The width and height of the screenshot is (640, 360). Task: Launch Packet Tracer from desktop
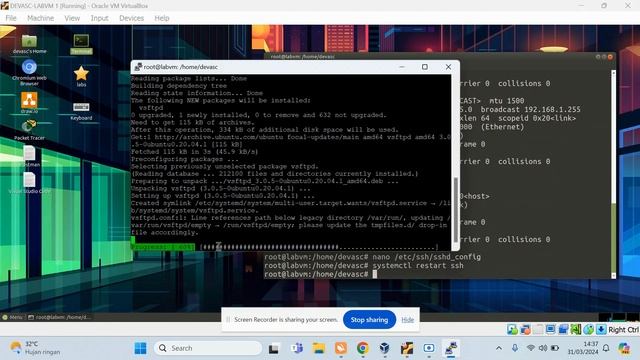[x=29, y=130]
